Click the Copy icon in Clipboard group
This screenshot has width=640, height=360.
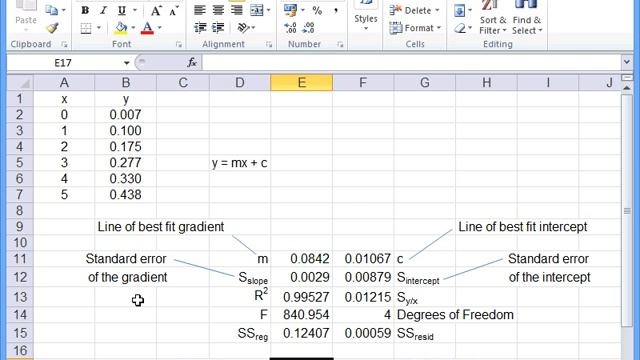click(51, 10)
